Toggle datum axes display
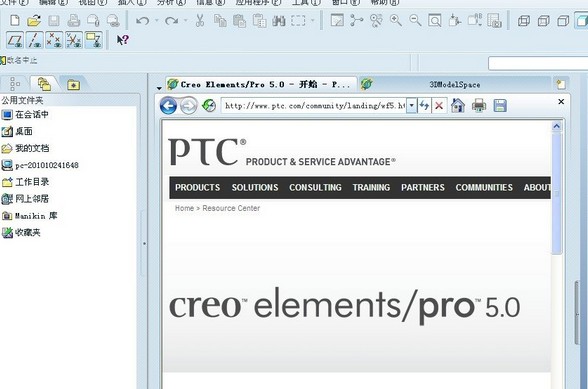Screen dimensions: 588x389 click(x=34, y=40)
